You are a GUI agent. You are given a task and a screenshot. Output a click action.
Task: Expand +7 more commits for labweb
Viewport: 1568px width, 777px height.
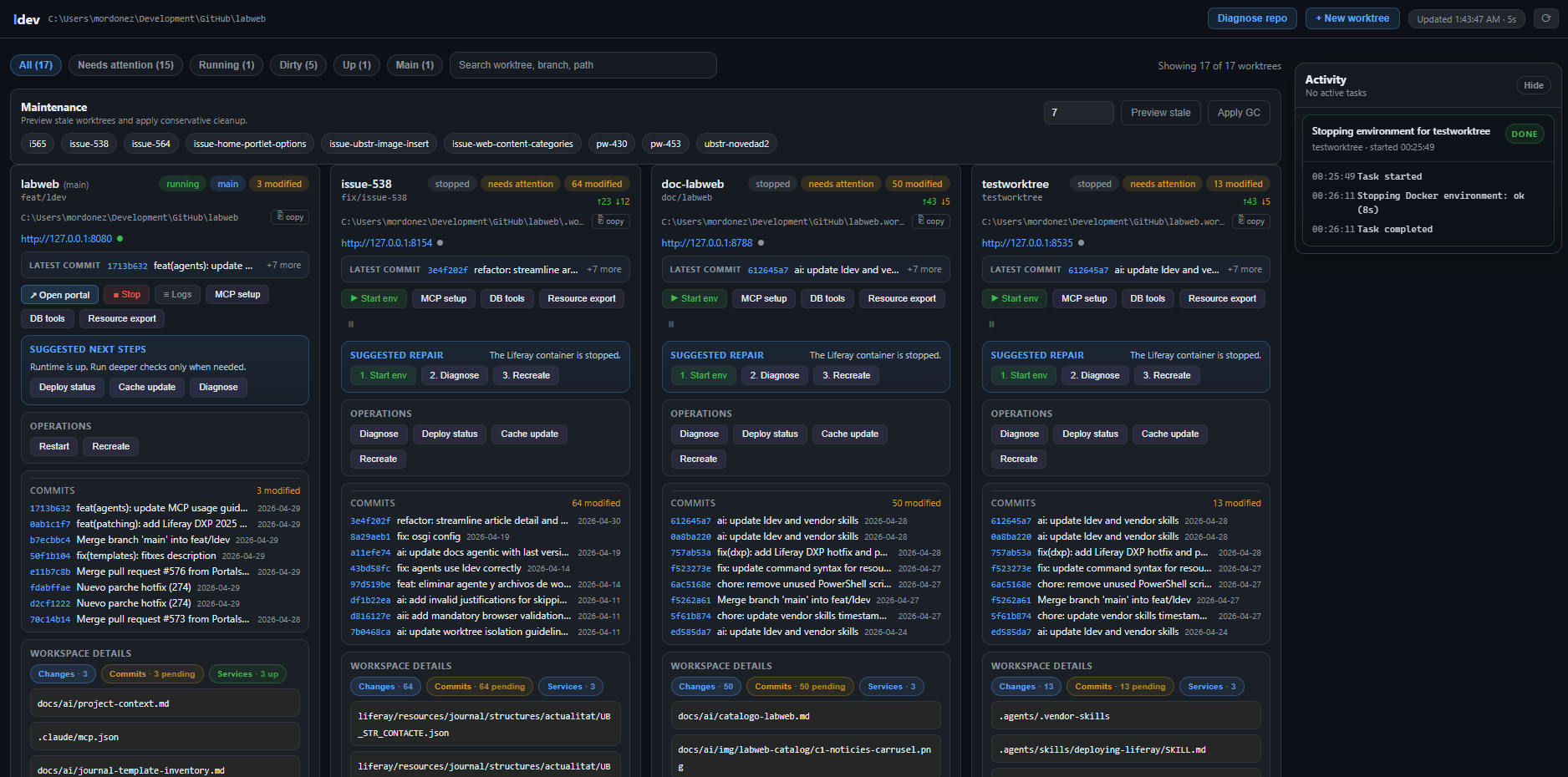point(283,266)
